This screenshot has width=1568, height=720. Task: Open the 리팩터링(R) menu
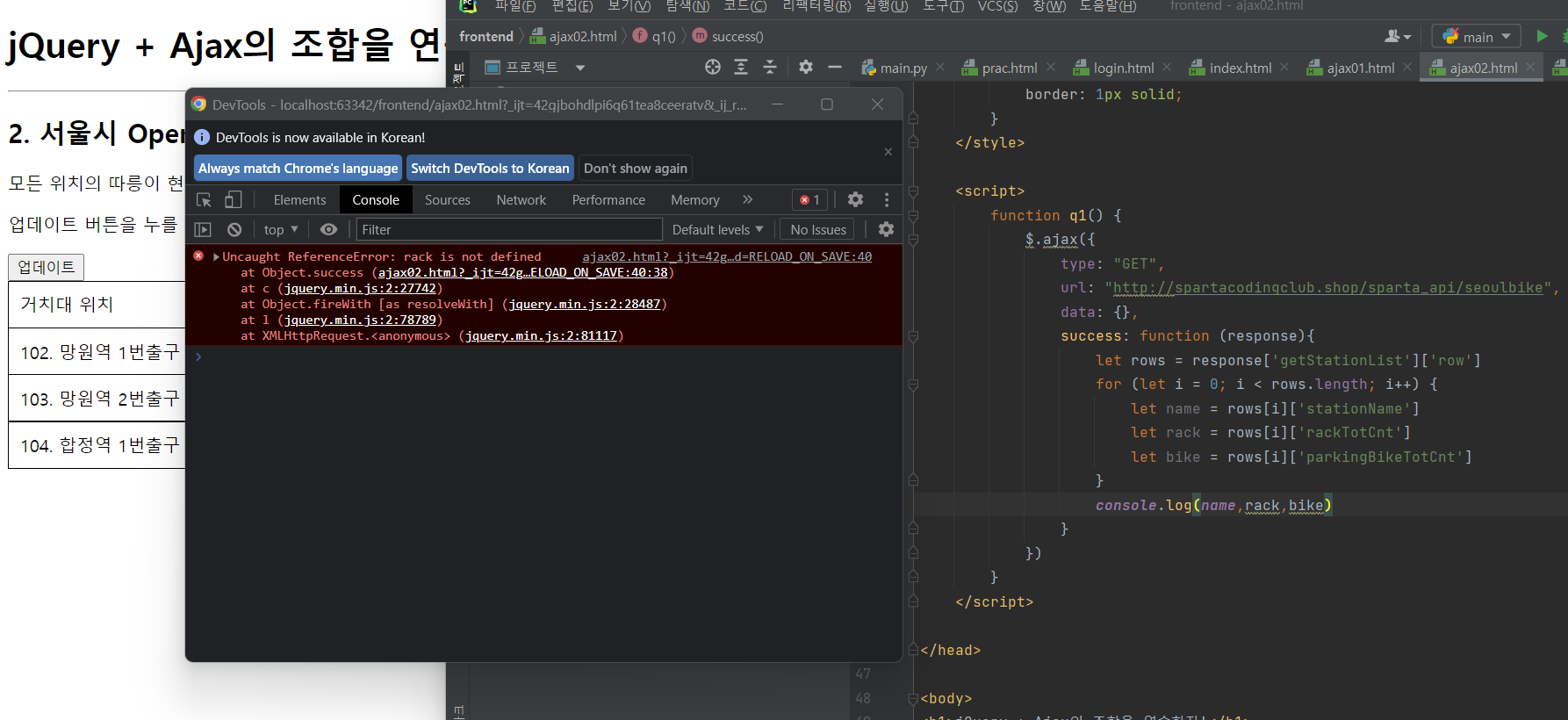click(x=816, y=6)
